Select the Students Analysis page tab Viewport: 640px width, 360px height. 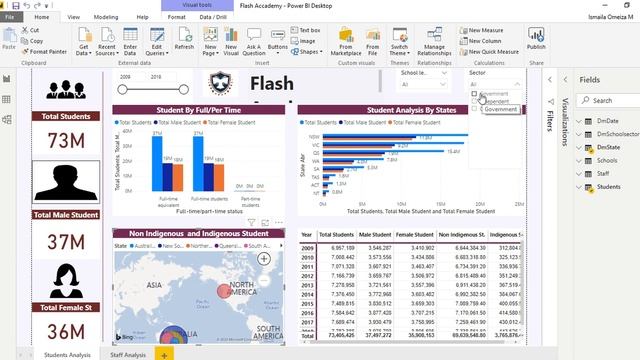[x=67, y=355]
